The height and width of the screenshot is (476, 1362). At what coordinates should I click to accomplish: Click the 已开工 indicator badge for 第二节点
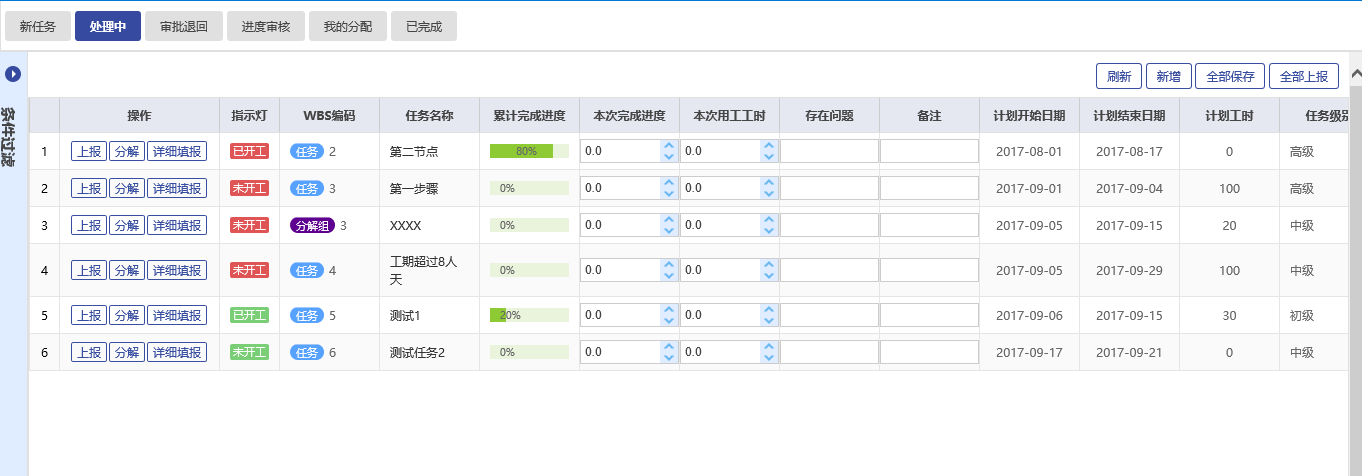point(249,151)
